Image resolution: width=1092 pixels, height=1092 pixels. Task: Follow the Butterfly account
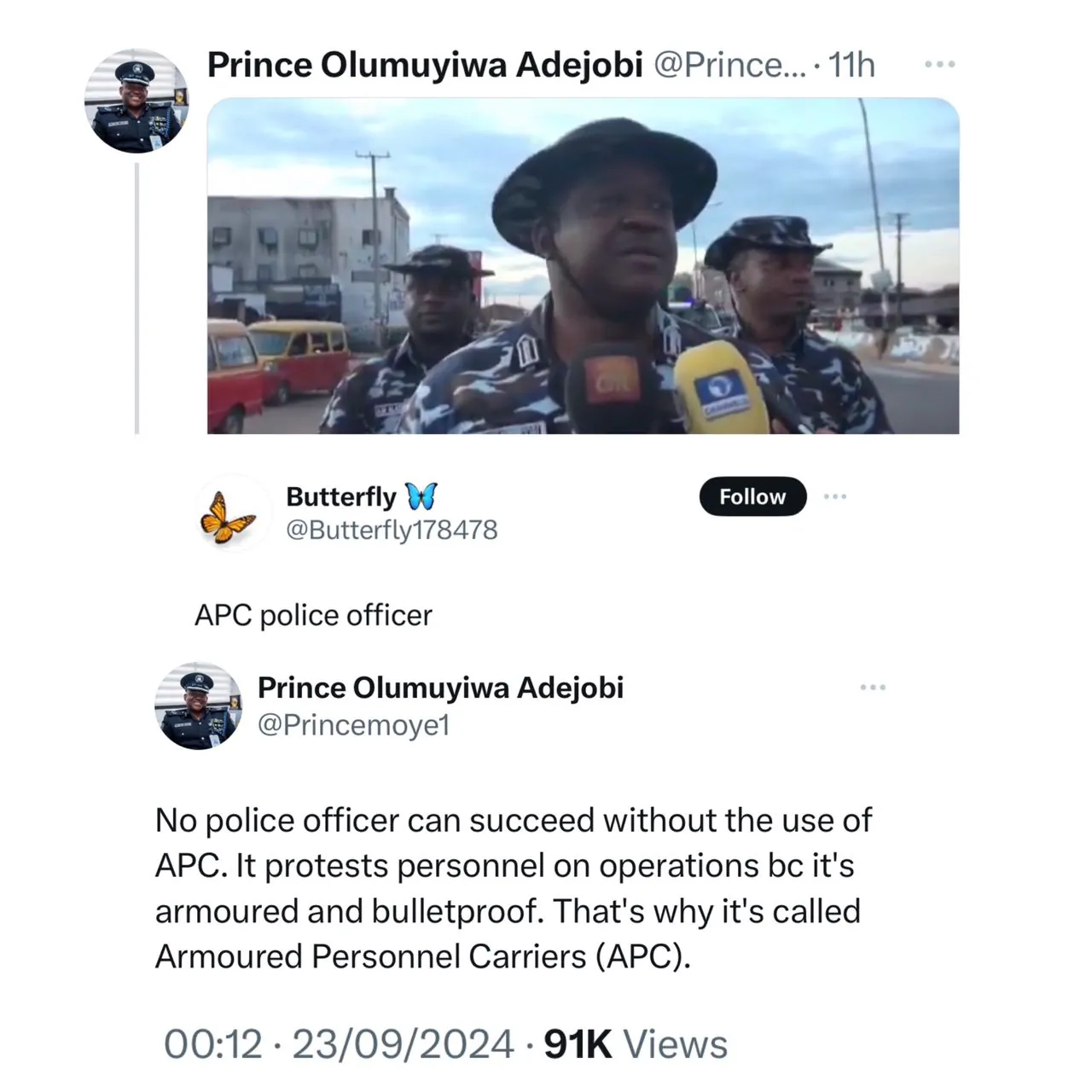[752, 497]
